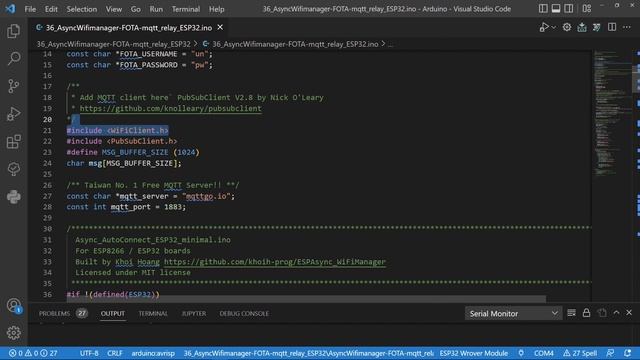Image resolution: width=640 pixels, height=360 pixels.
Task: Open editor More Actions ellipsis
Action: pyautogui.click(x=627, y=27)
